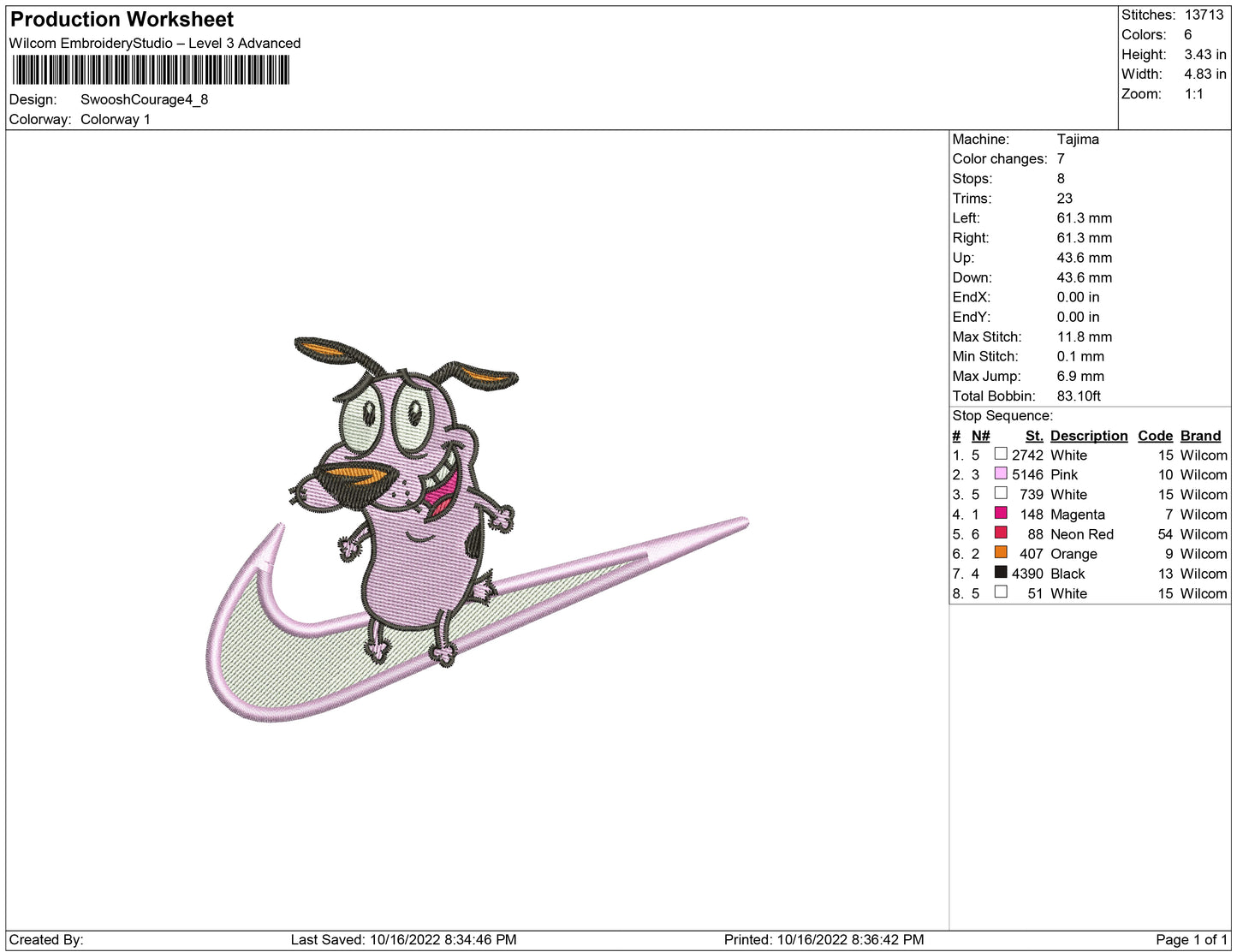Click the stitch count "2742" in stop row 1
The height and width of the screenshot is (952, 1237).
pos(1027,455)
